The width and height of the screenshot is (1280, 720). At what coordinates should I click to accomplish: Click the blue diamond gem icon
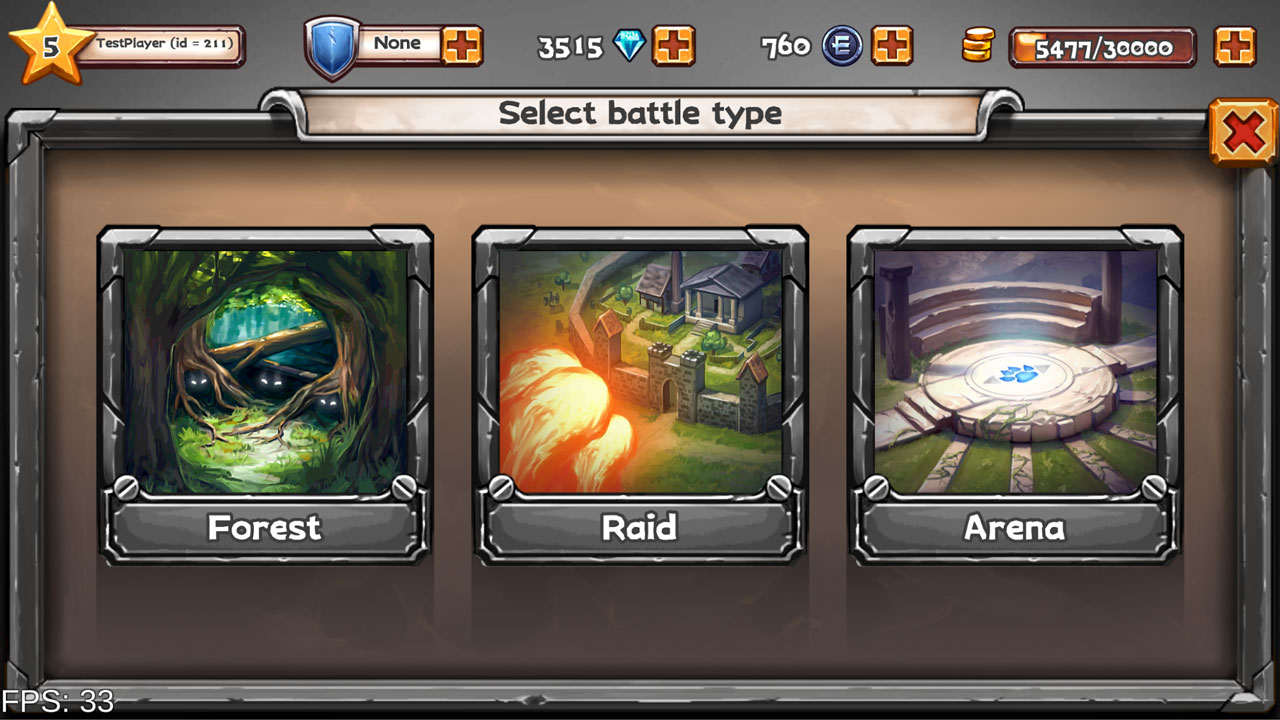[629, 46]
